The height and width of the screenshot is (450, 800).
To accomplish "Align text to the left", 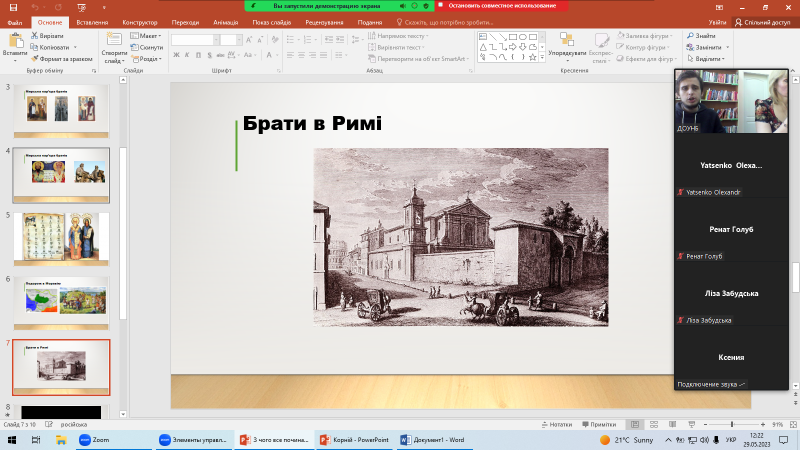I will point(290,55).
